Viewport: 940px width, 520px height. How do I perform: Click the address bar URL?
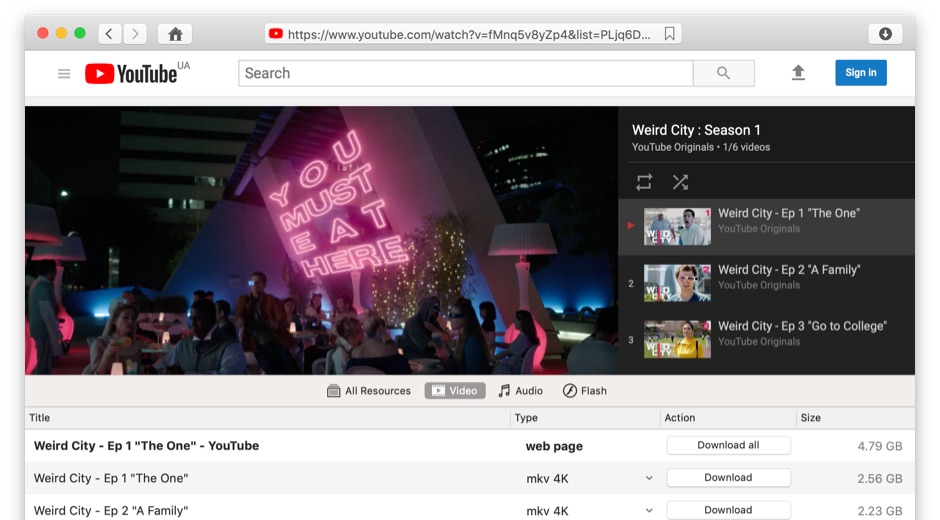[469, 34]
